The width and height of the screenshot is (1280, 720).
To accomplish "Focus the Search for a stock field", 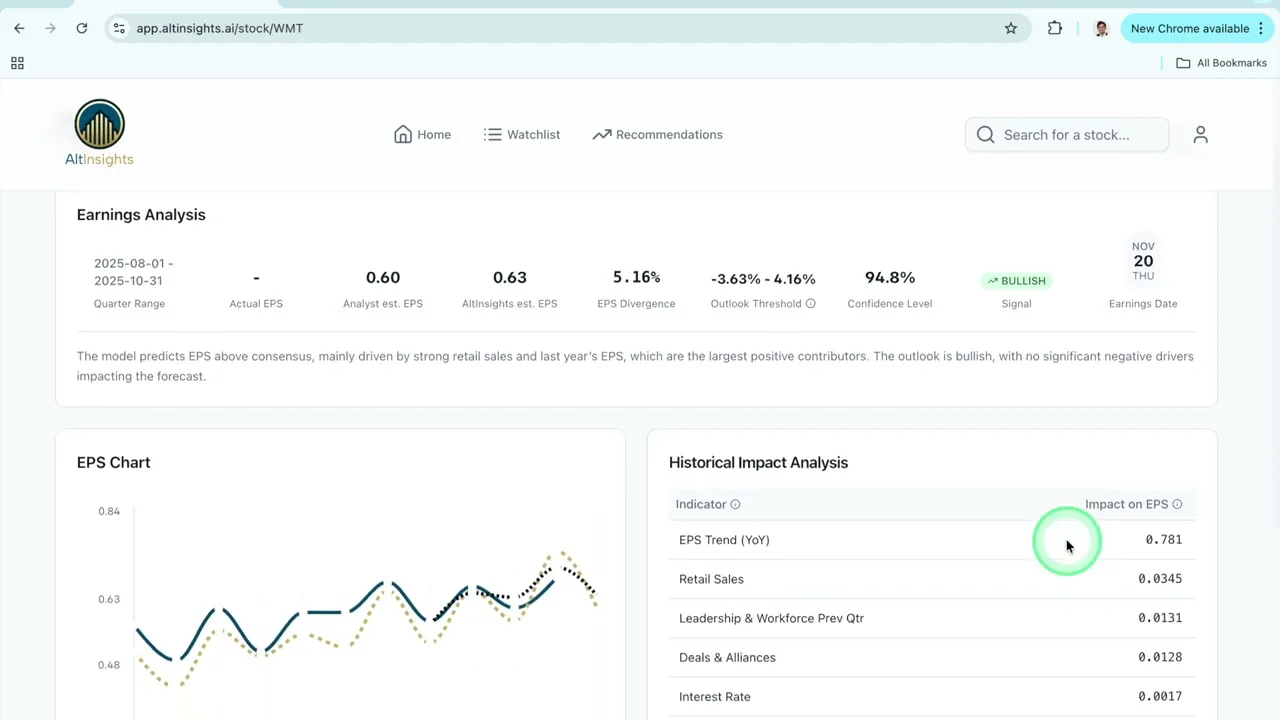I will 1067,134.
